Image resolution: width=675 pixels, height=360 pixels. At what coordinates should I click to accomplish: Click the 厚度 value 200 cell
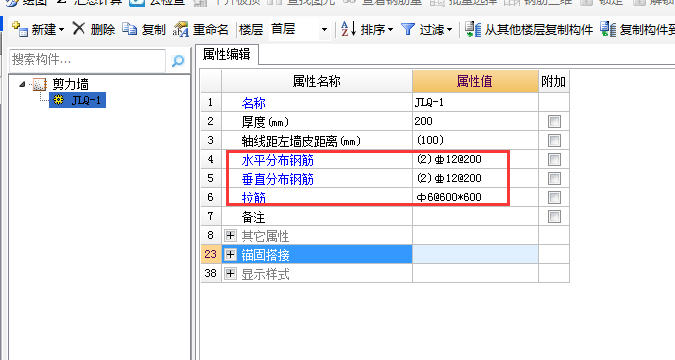(x=475, y=121)
